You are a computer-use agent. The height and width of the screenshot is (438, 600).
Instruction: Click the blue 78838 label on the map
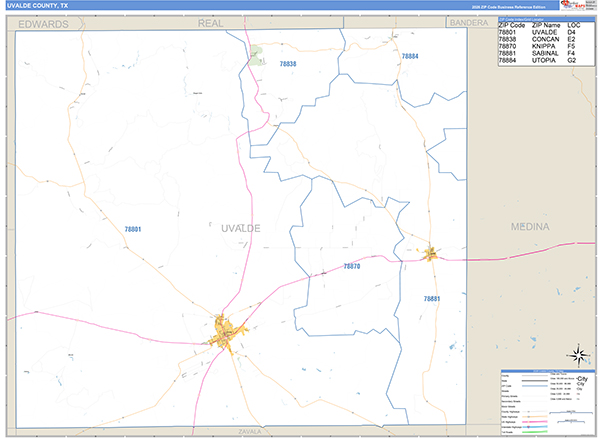[288, 64]
